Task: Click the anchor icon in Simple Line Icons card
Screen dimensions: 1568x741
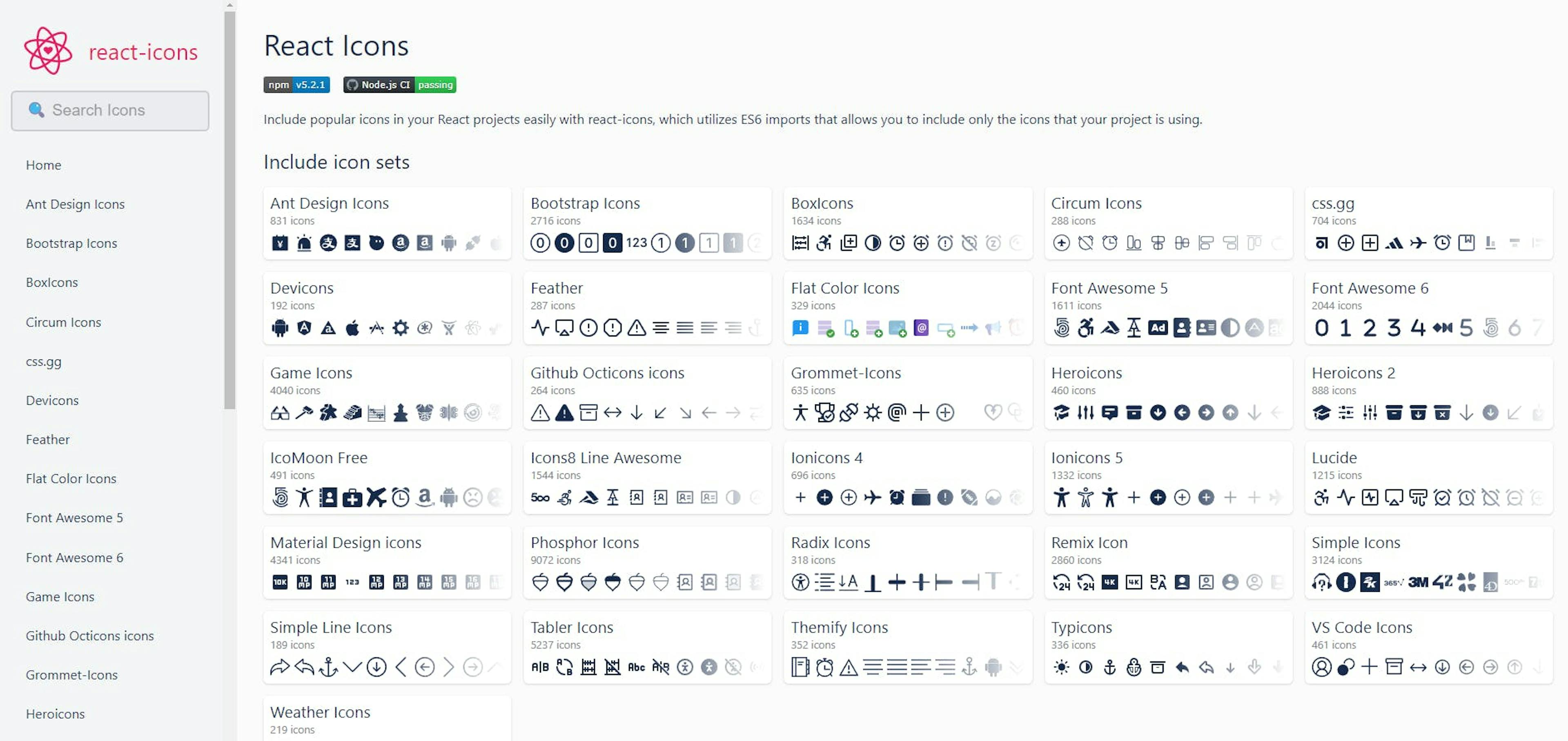Action: (329, 667)
